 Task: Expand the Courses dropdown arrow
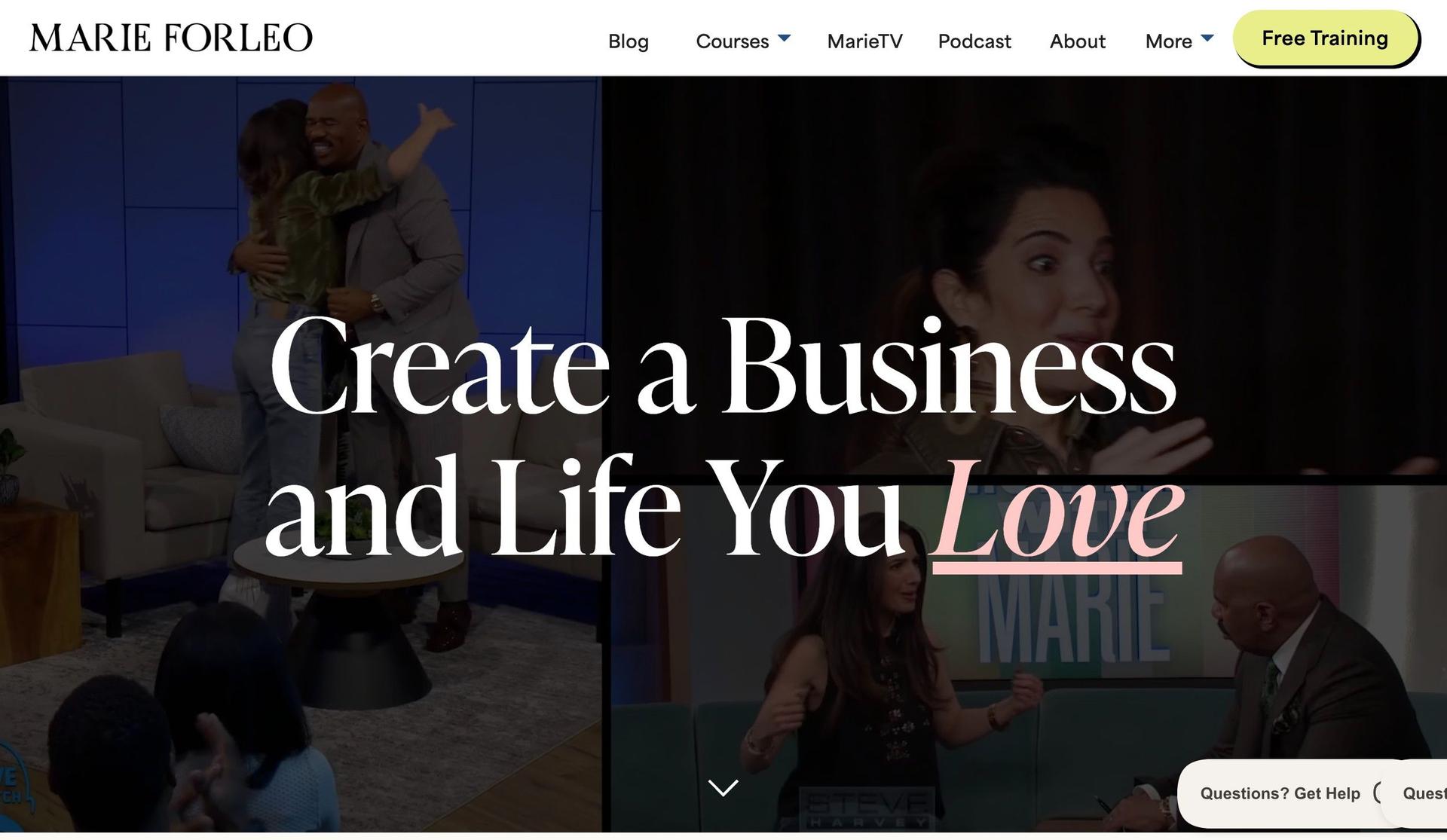click(x=784, y=38)
